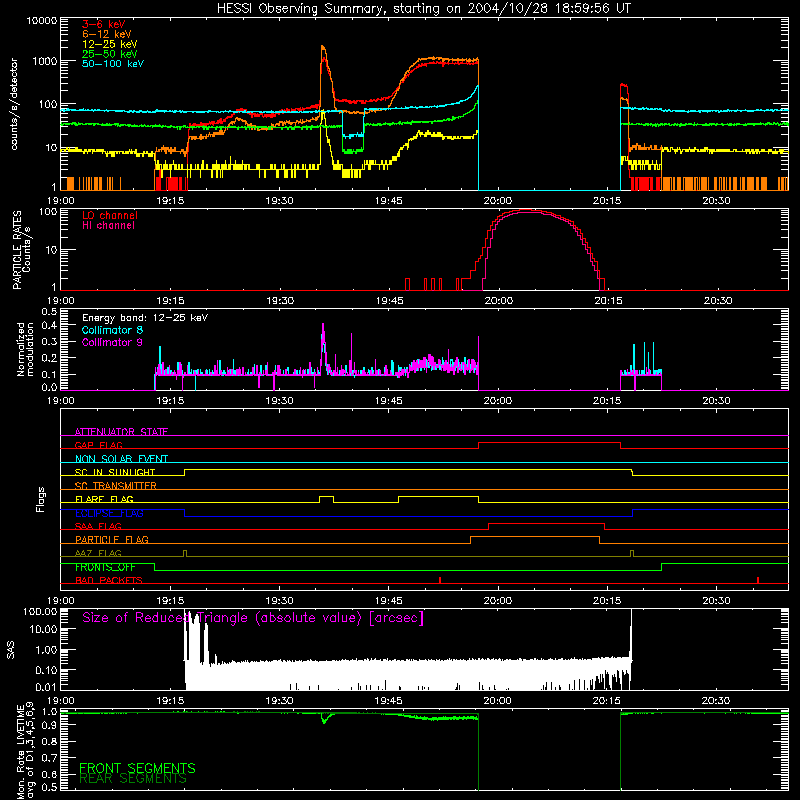Select the Collimator 9 legend label
800x800 pixels.
click(x=112, y=342)
